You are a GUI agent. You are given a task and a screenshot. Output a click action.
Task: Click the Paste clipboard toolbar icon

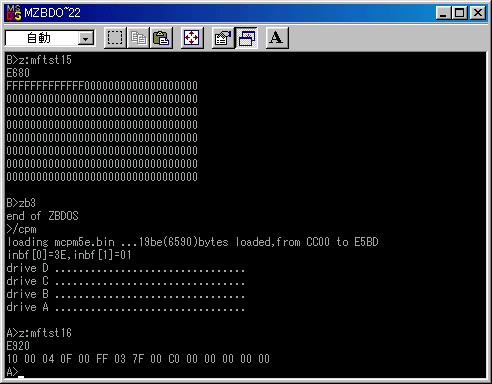coord(161,38)
